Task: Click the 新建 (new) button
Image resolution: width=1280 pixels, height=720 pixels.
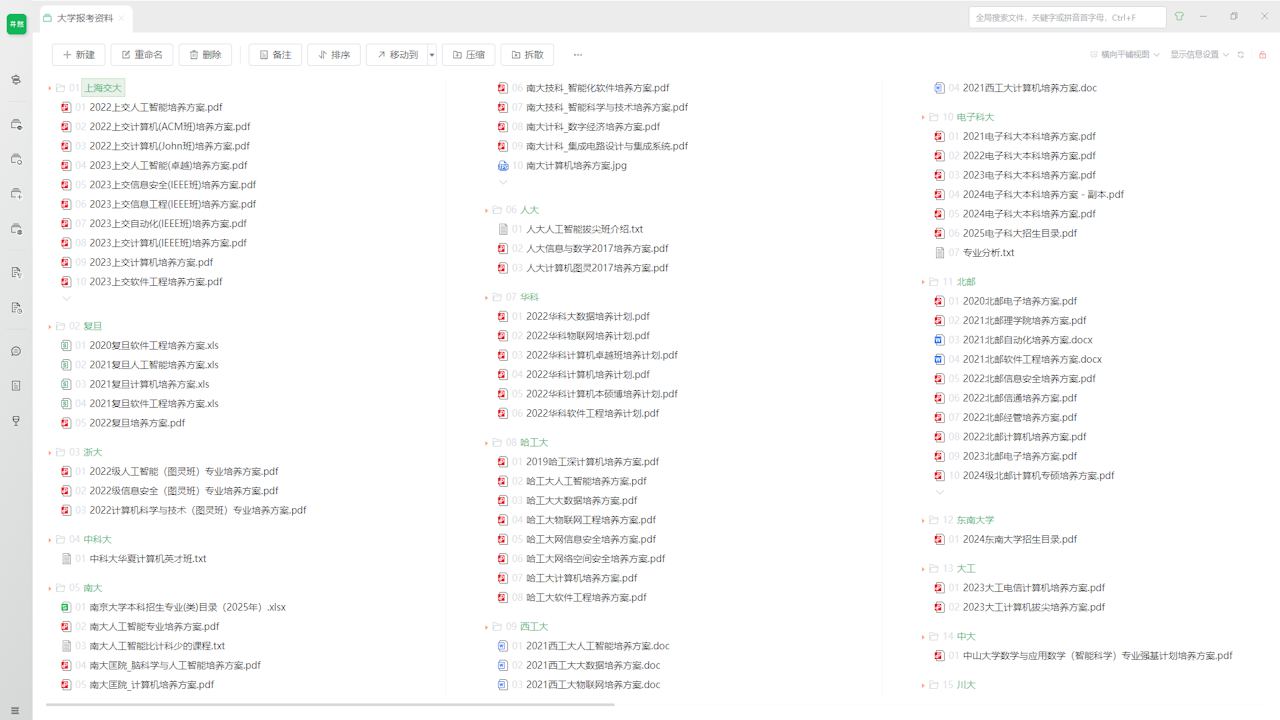Action: [x=79, y=55]
